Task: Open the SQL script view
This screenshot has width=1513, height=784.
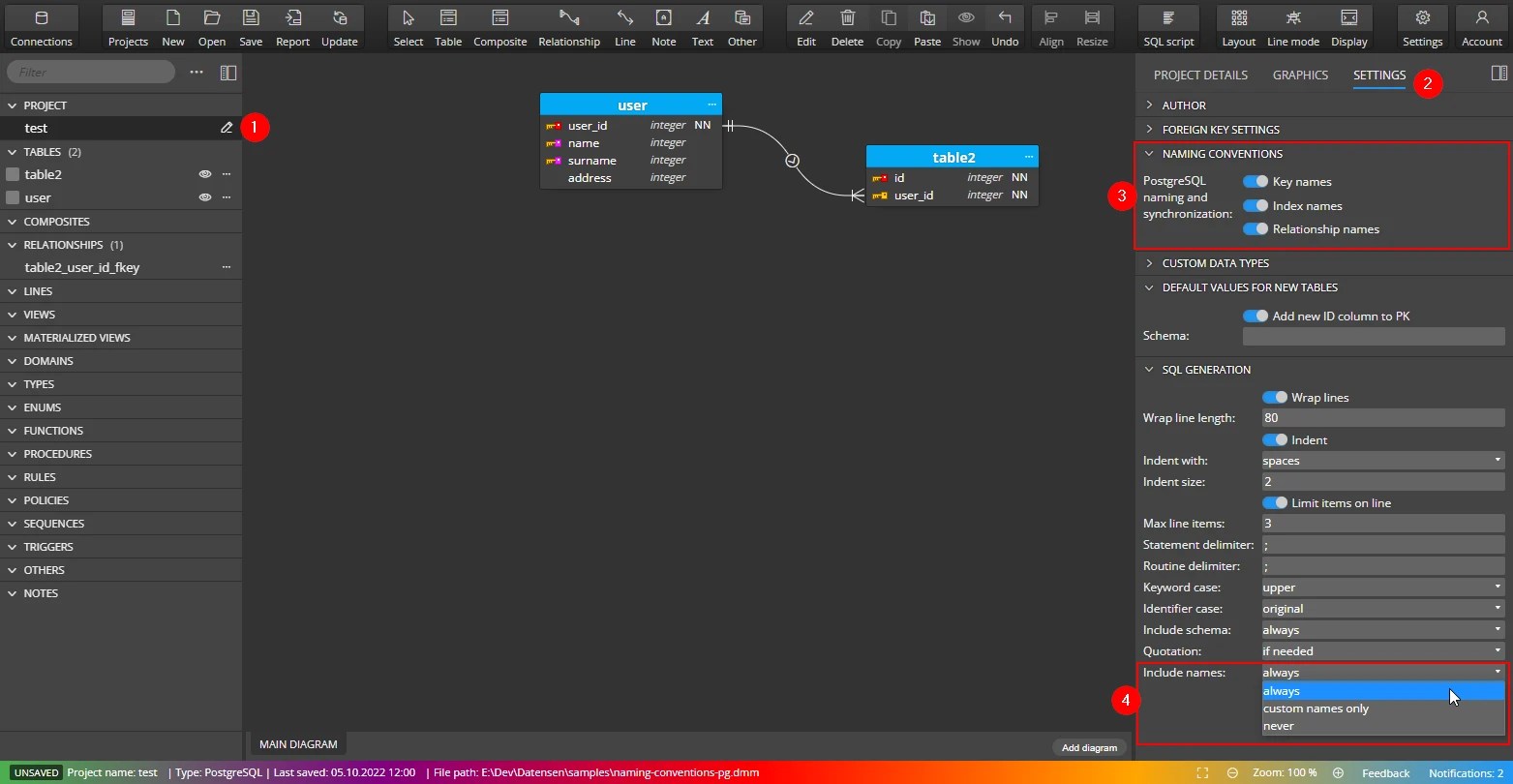Action: pos(1166,24)
